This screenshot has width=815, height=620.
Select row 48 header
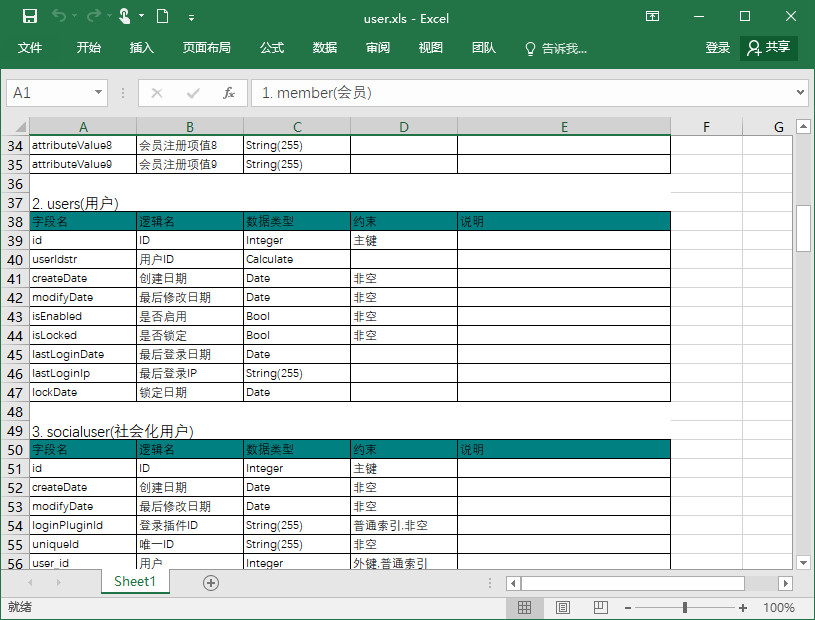point(15,412)
